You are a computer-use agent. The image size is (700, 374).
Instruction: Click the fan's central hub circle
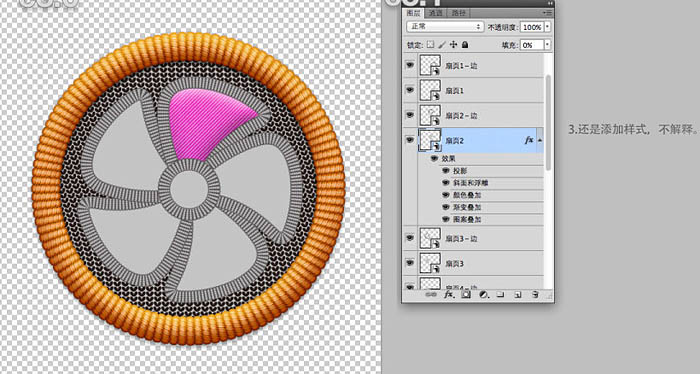(189, 188)
